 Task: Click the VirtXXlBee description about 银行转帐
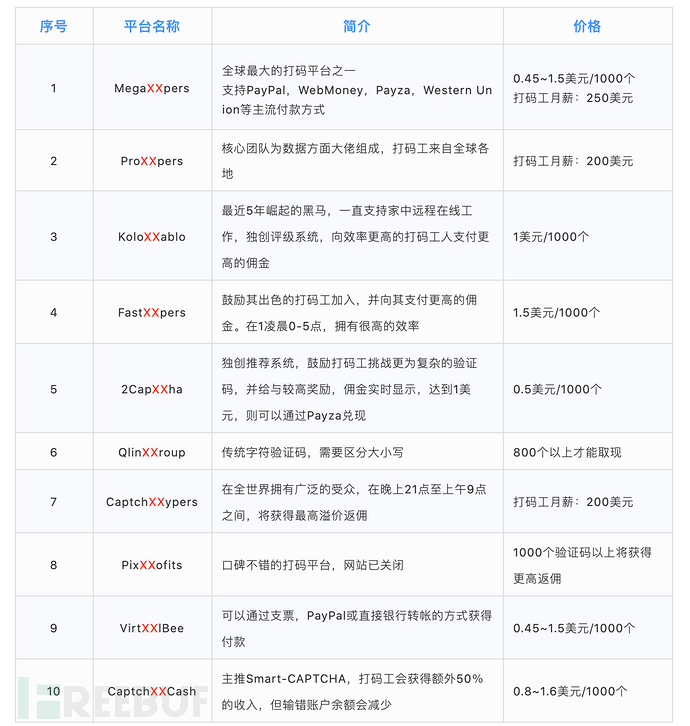pos(357,628)
